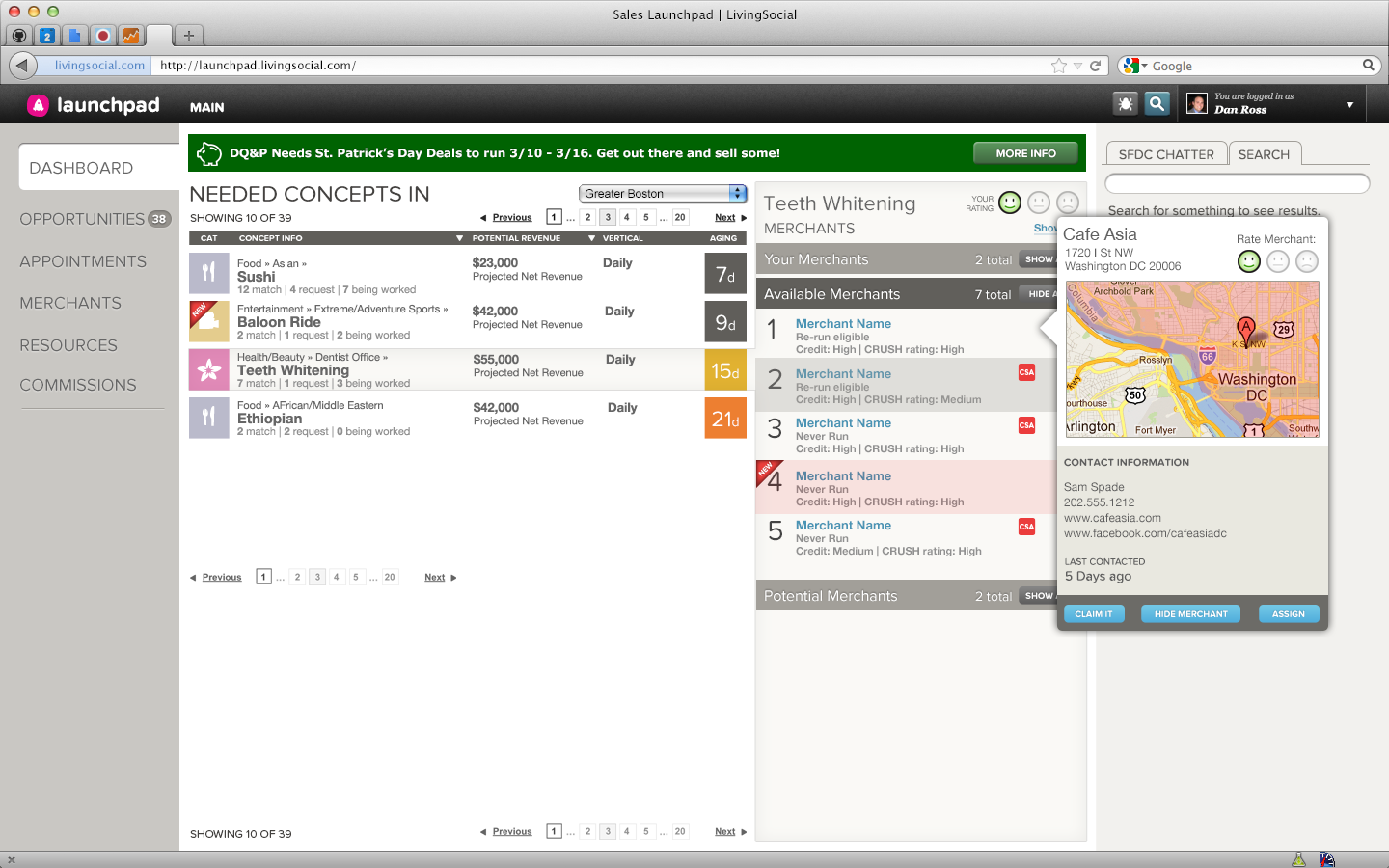This screenshot has height=868, width=1389.
Task: Open the header search magnifier icon
Action: tap(1157, 103)
